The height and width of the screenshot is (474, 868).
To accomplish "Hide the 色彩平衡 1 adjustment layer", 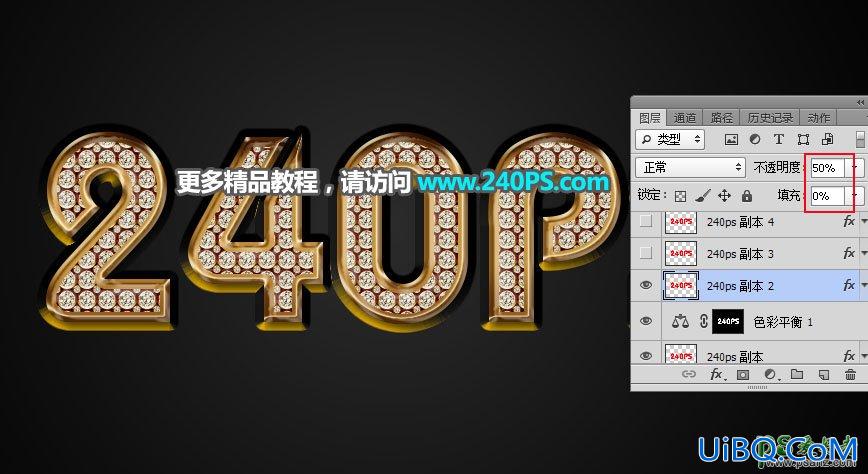I will click(646, 321).
